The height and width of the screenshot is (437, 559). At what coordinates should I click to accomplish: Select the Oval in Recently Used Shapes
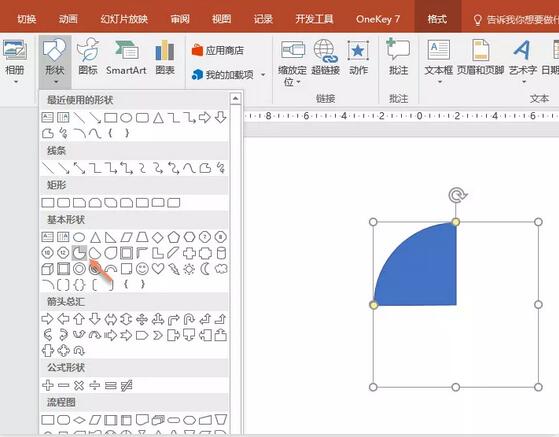[x=126, y=118]
